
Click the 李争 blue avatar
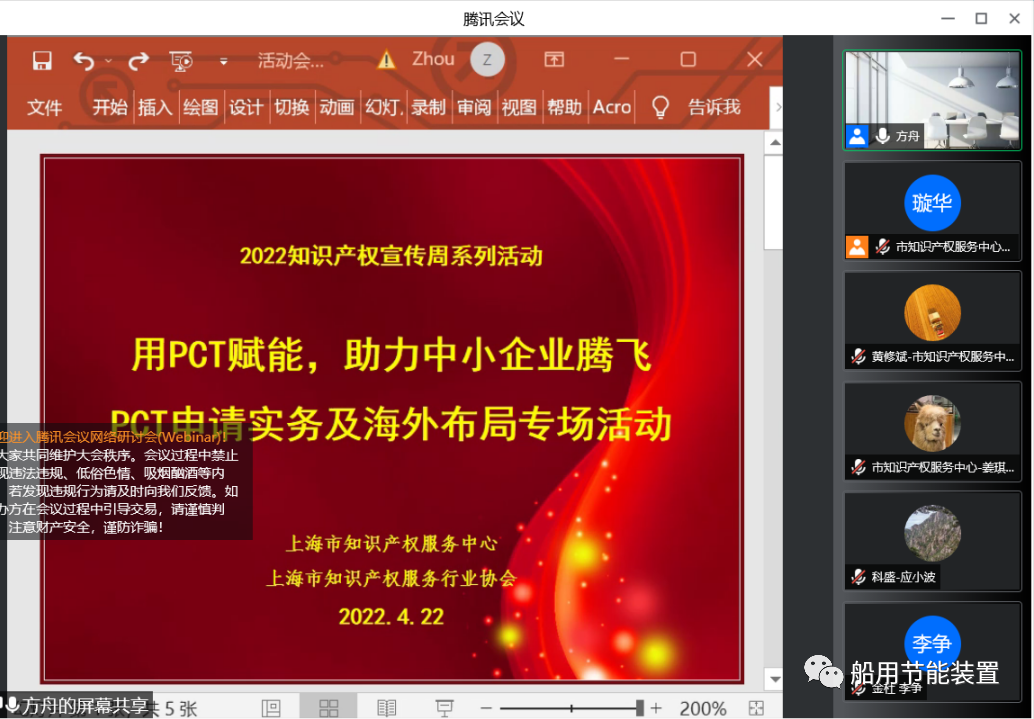932,643
